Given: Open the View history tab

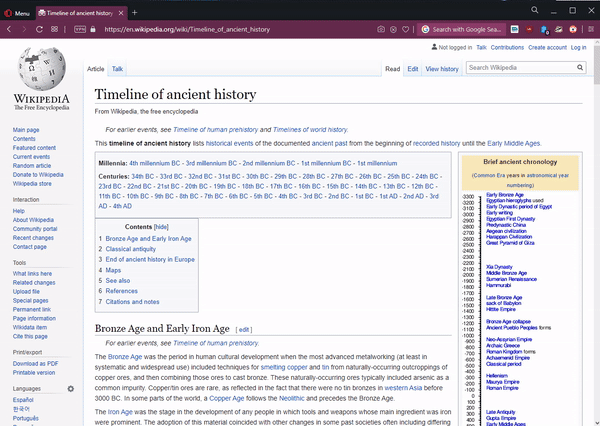Looking at the screenshot, I should point(442,69).
